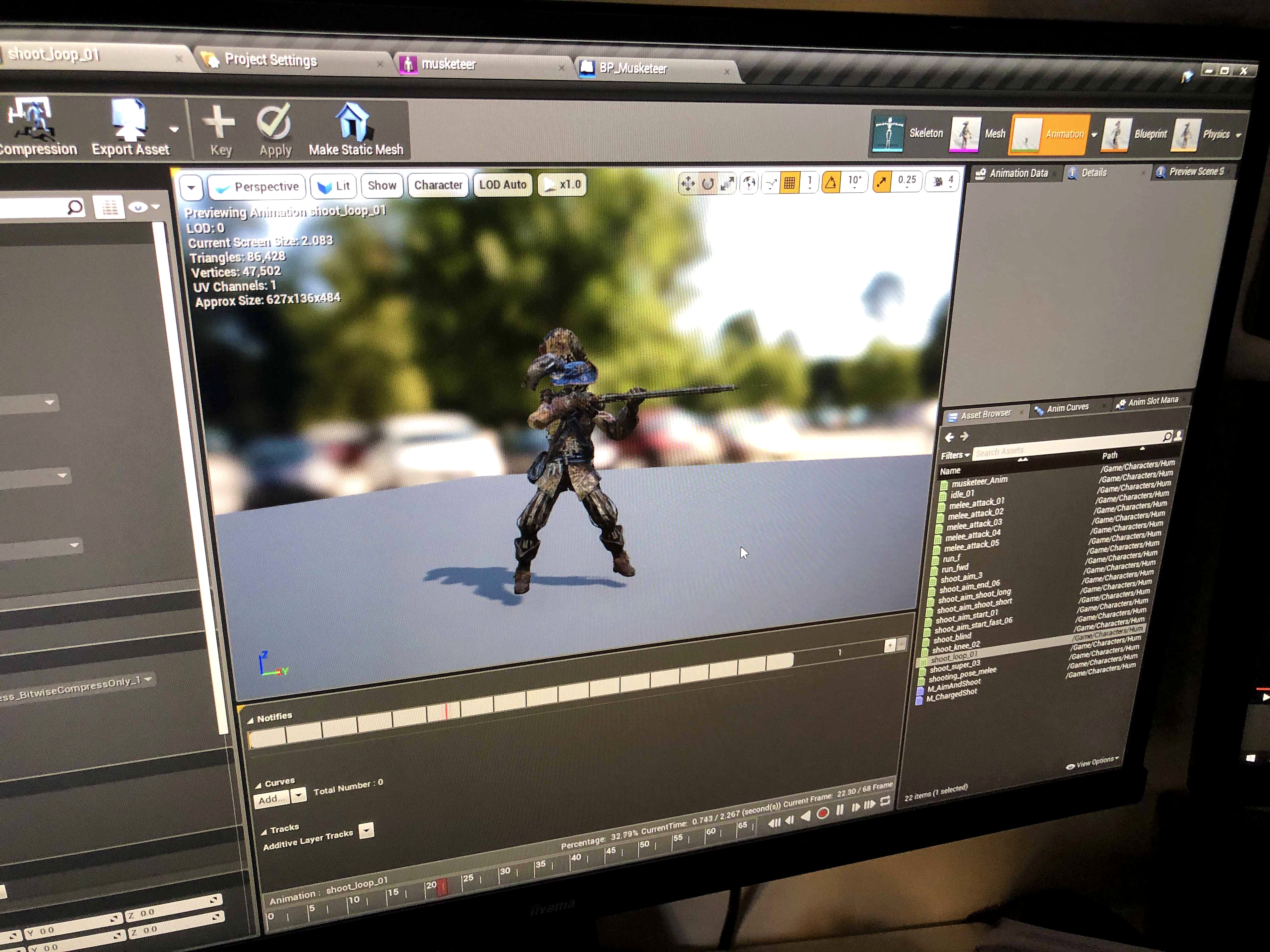Click the world coordinate system globe icon
This screenshot has height=952, width=1270.
tap(749, 183)
